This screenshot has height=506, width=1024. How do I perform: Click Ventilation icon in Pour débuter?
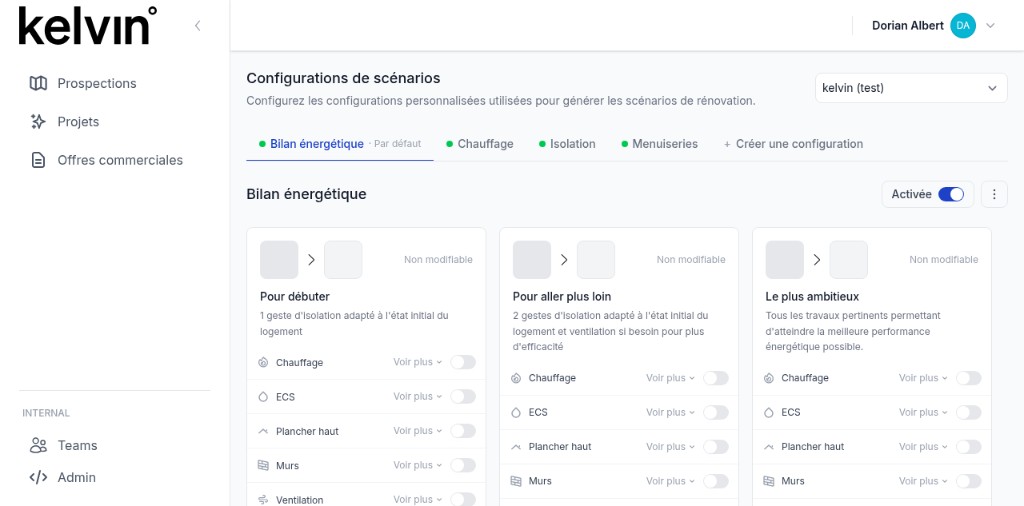click(x=263, y=500)
